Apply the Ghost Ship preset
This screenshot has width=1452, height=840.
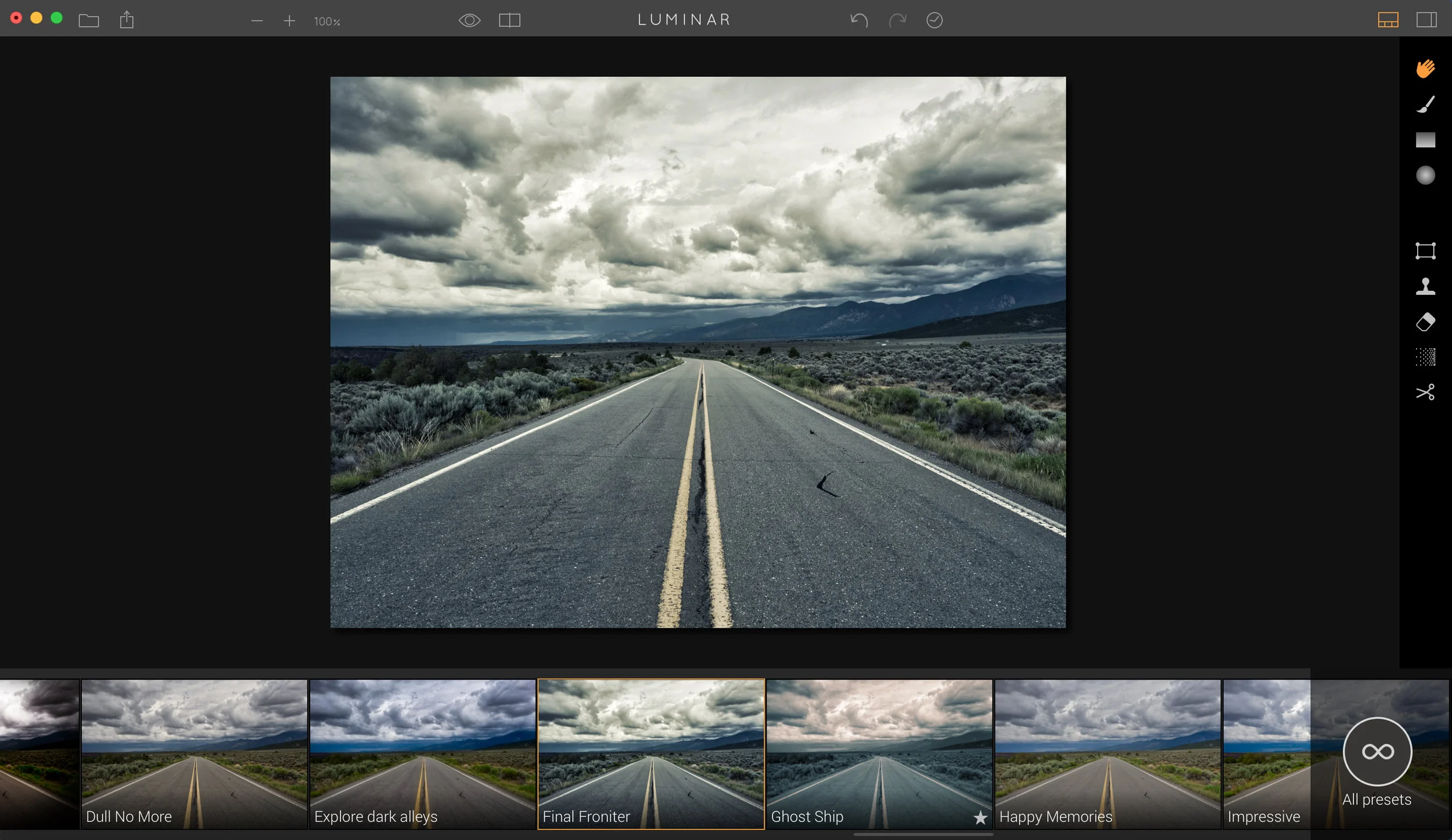[x=879, y=754]
